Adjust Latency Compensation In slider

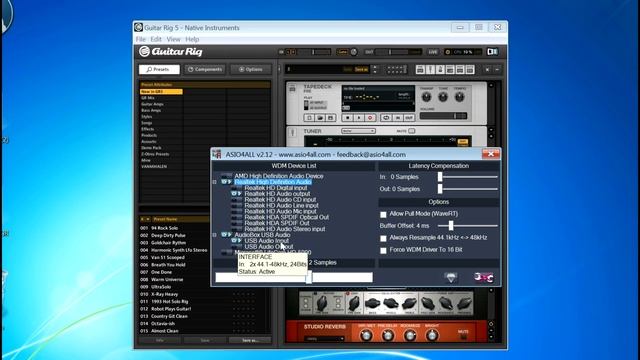click(x=440, y=177)
